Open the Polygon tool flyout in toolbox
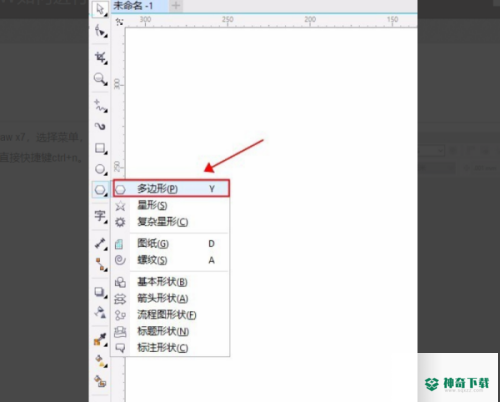This screenshot has height=402, width=500. pos(100,190)
